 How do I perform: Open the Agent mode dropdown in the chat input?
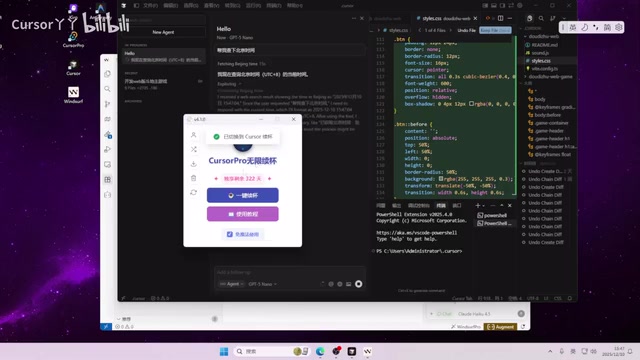pos(231,284)
